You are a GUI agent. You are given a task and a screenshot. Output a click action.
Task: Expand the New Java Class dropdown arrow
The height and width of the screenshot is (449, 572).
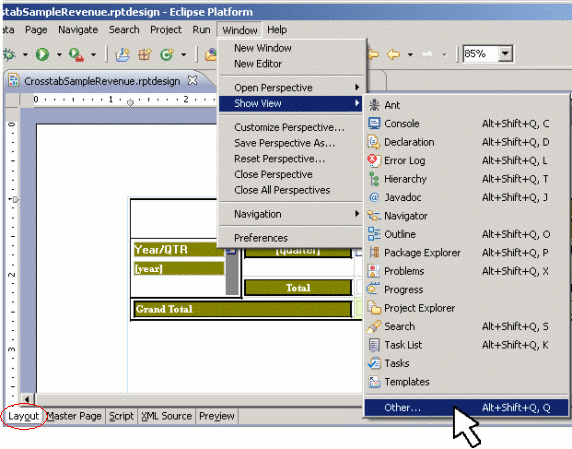[183, 55]
